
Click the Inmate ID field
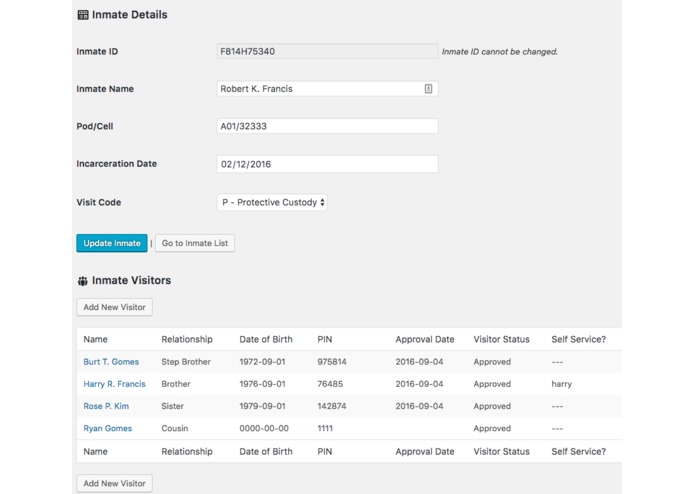327,51
